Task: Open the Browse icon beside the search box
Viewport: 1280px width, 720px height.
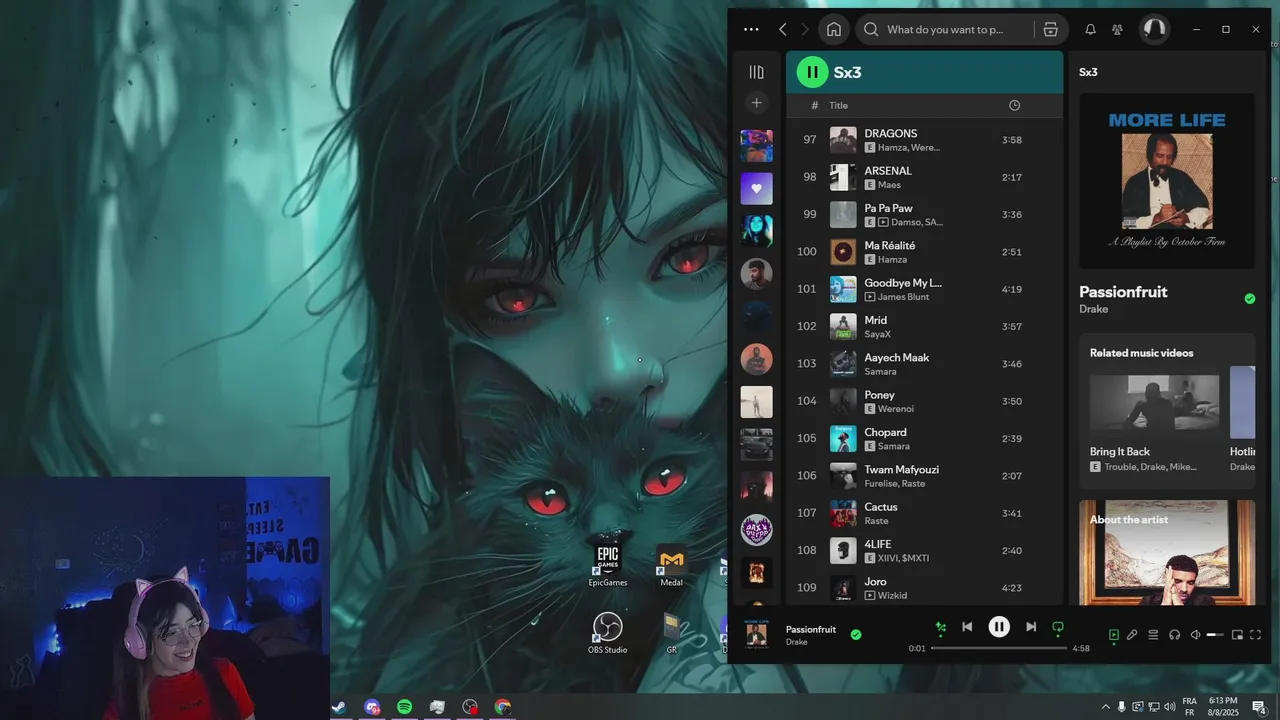Action: click(x=1050, y=30)
